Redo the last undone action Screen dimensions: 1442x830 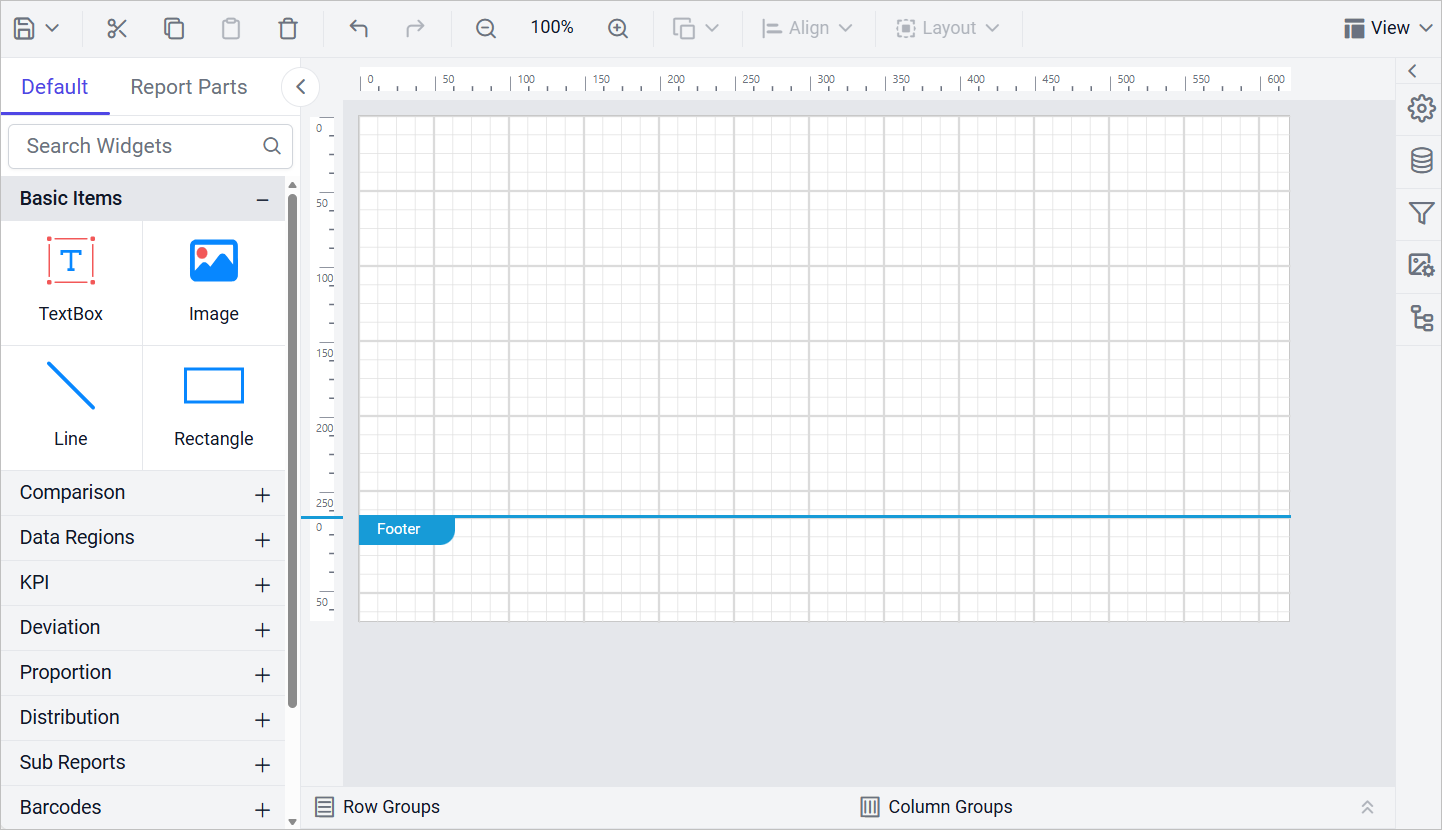[415, 27]
